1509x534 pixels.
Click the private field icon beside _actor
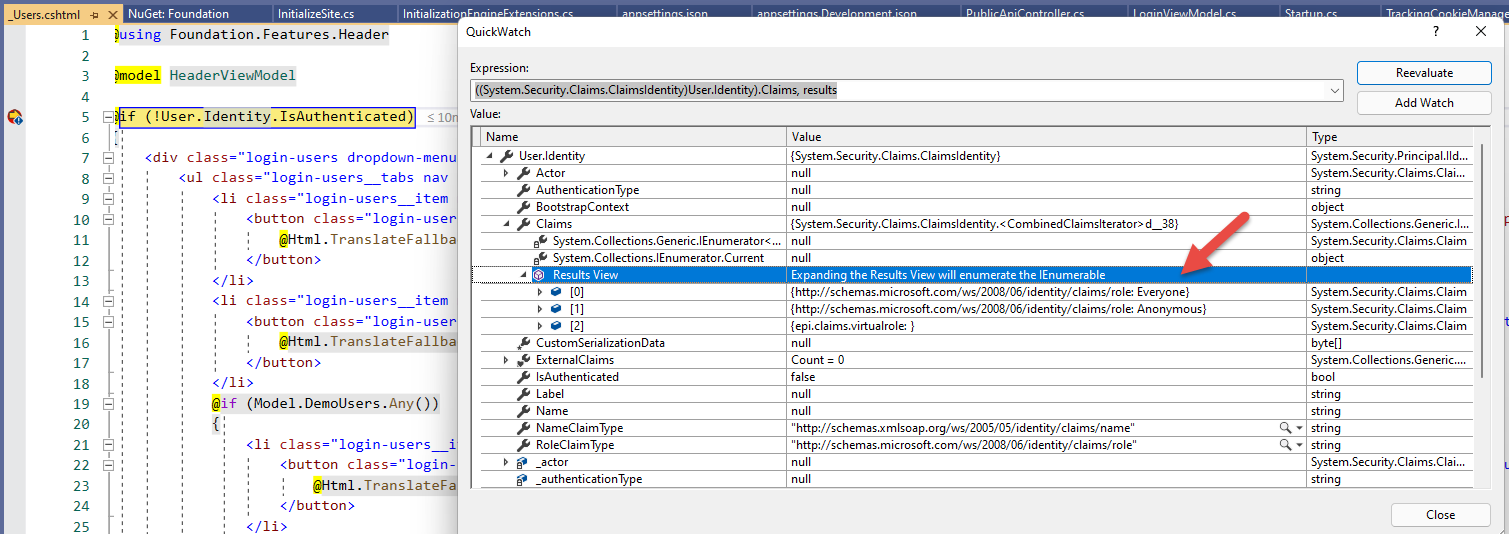[x=522, y=462]
